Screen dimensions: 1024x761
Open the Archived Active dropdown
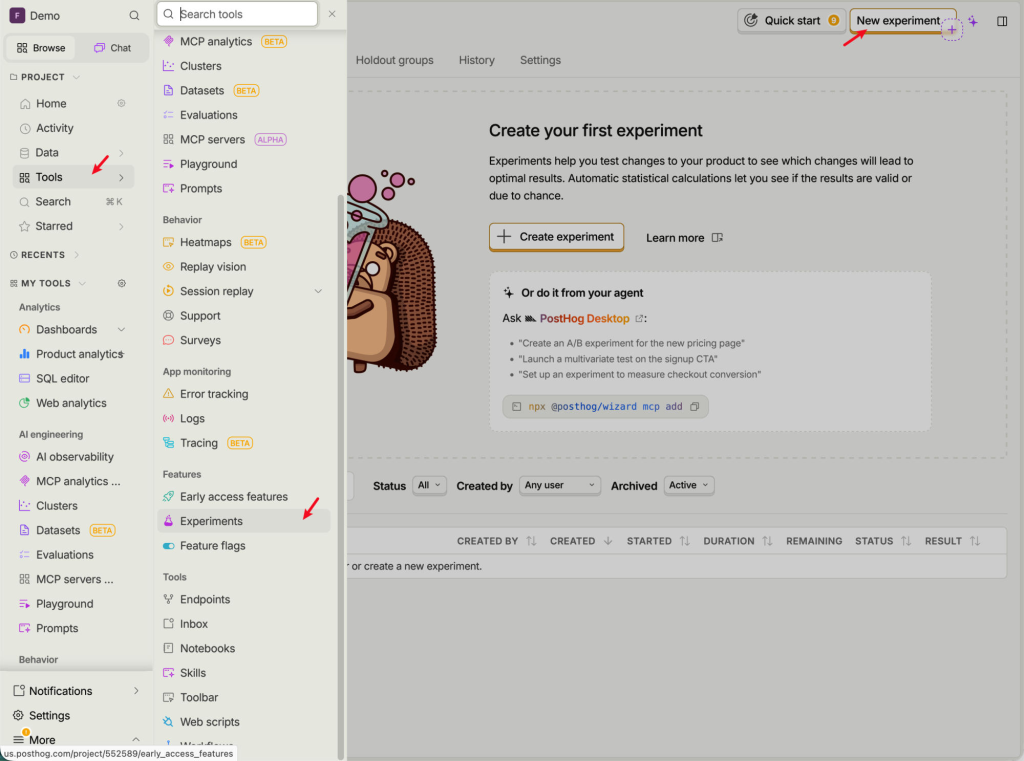click(x=688, y=485)
